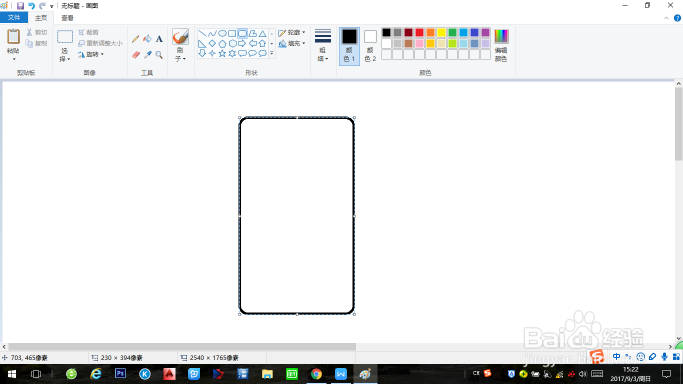
Task: Click the Help question mark button
Action: coord(677,18)
